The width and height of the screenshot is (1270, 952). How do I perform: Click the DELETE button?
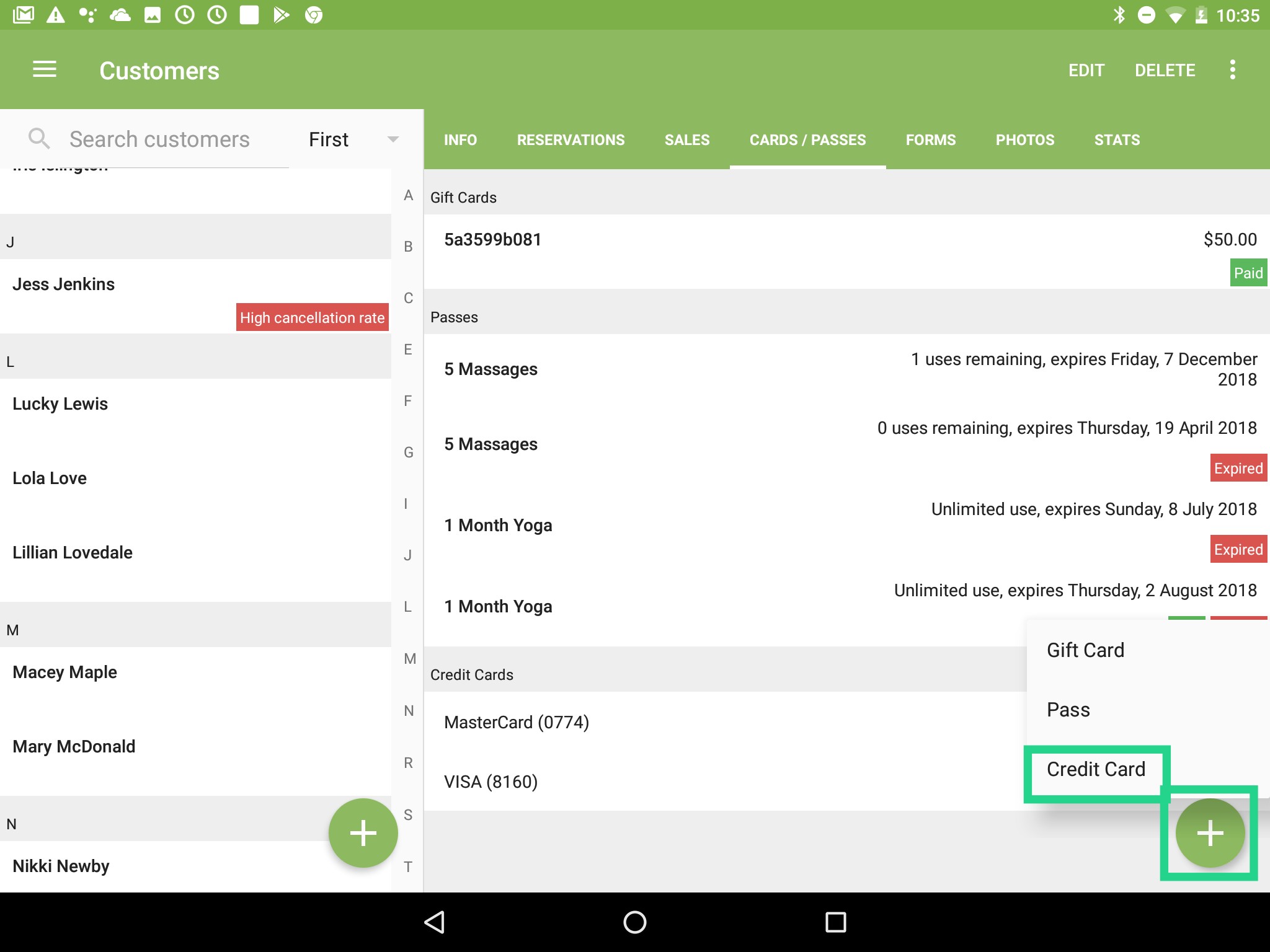pos(1165,71)
